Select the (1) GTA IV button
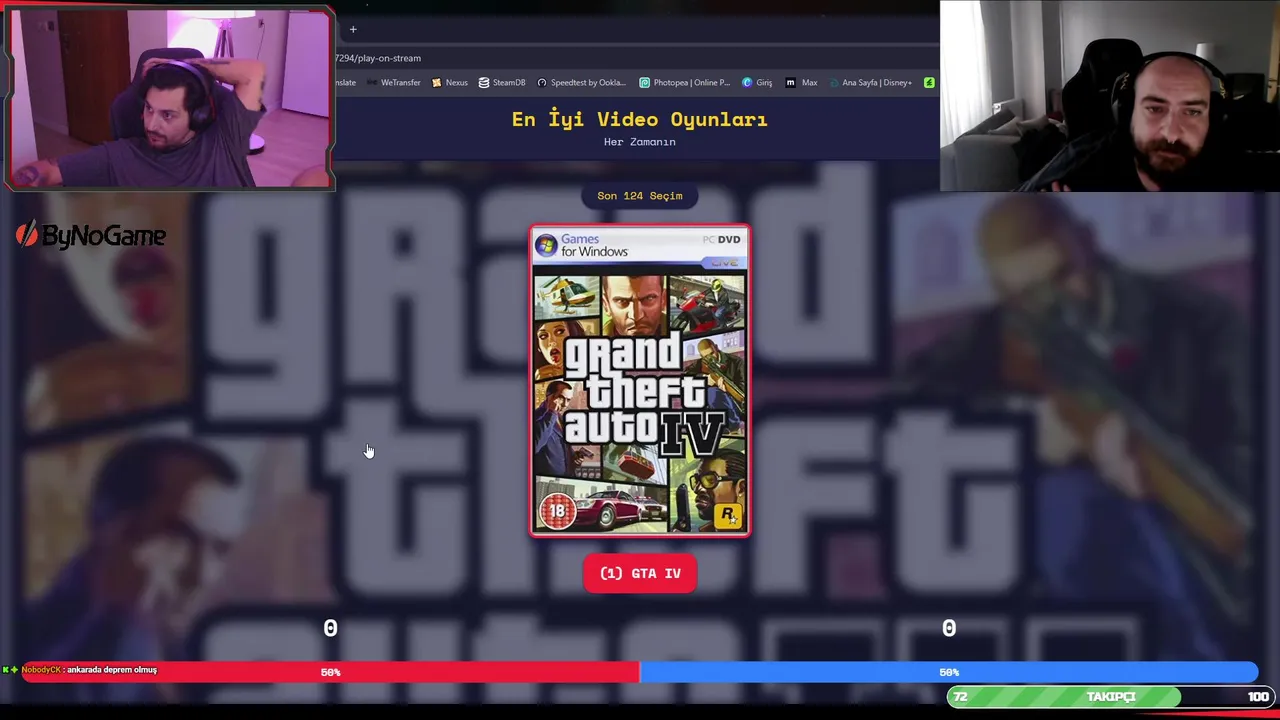Image resolution: width=1280 pixels, height=720 pixels. pos(640,574)
